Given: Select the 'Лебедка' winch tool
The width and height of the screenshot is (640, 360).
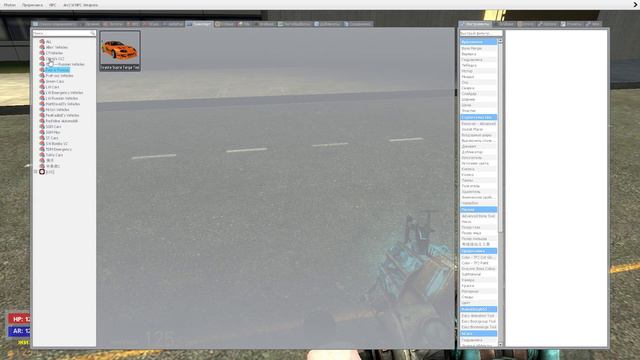Looking at the screenshot, I should tap(478, 65).
